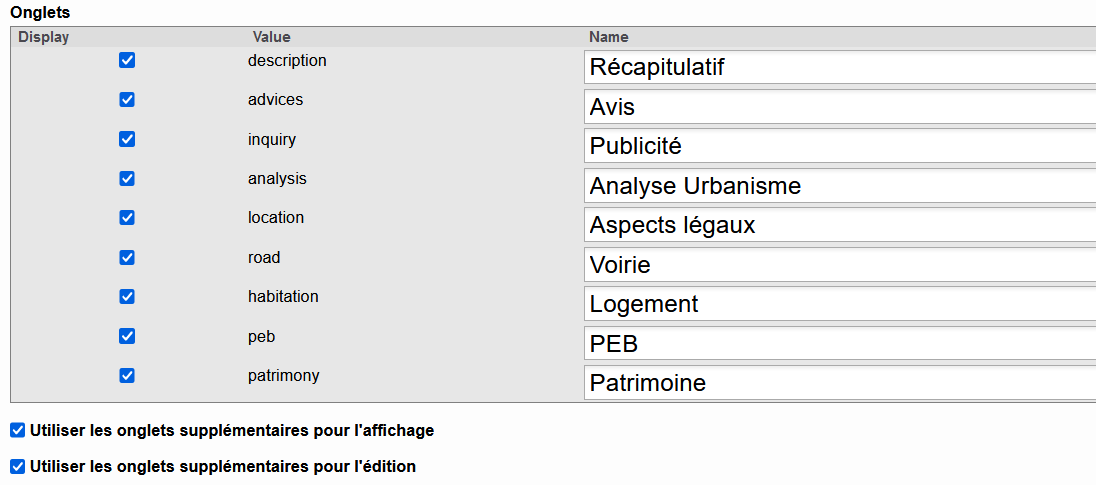Click the PEB name field
The width and height of the screenshot is (1096, 485).
click(x=839, y=344)
